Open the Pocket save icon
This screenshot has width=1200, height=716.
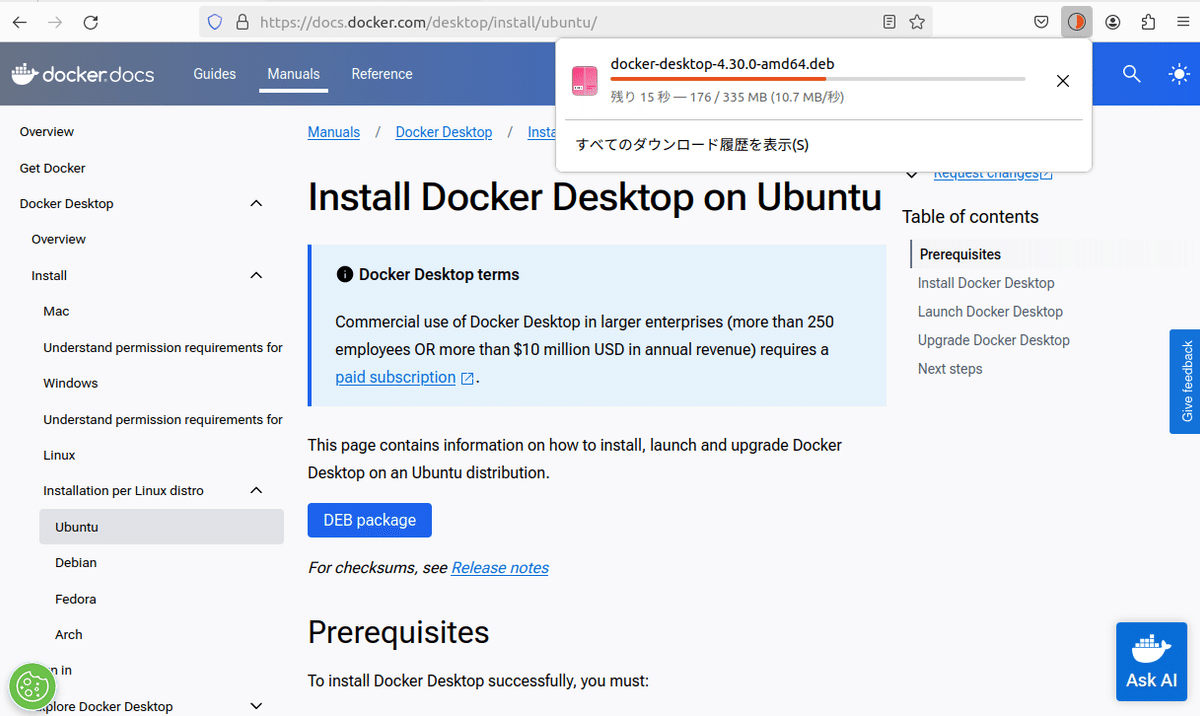tap(1041, 21)
